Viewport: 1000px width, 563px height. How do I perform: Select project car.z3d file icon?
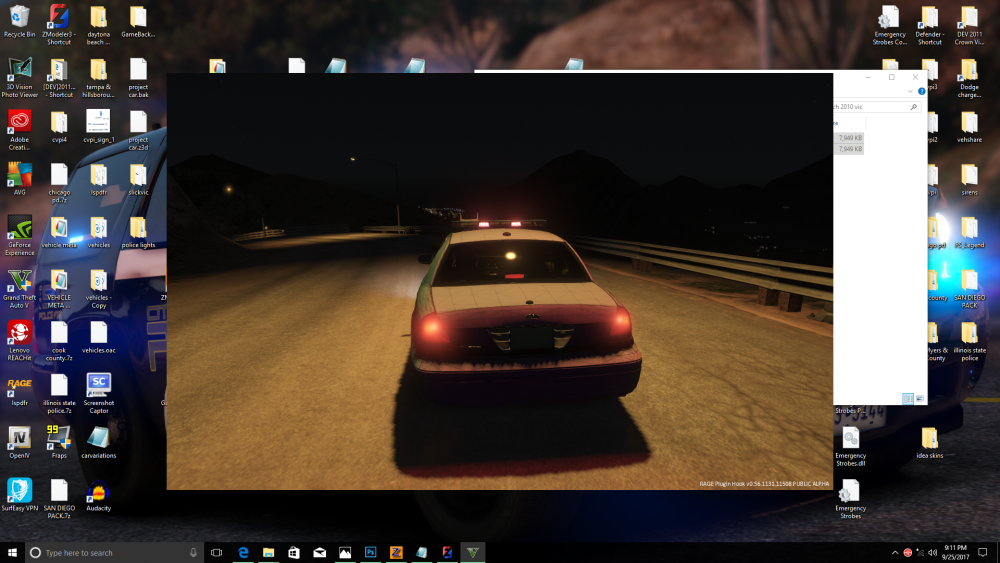pos(138,130)
